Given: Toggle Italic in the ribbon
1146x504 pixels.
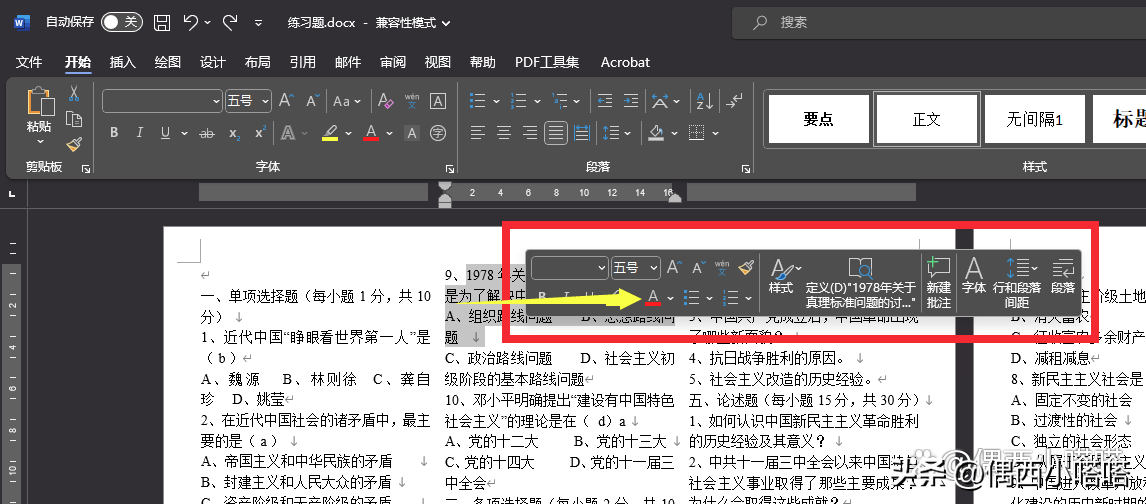Looking at the screenshot, I should (x=139, y=133).
